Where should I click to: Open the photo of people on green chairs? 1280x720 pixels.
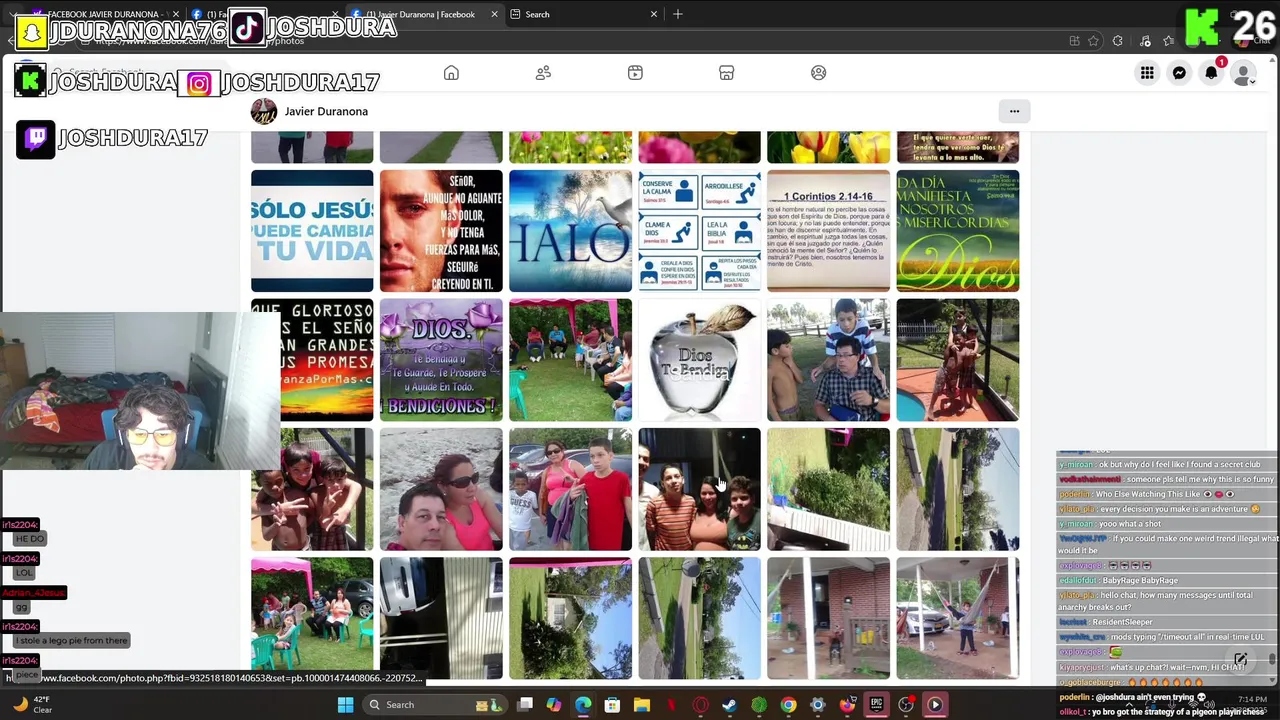coord(312,618)
